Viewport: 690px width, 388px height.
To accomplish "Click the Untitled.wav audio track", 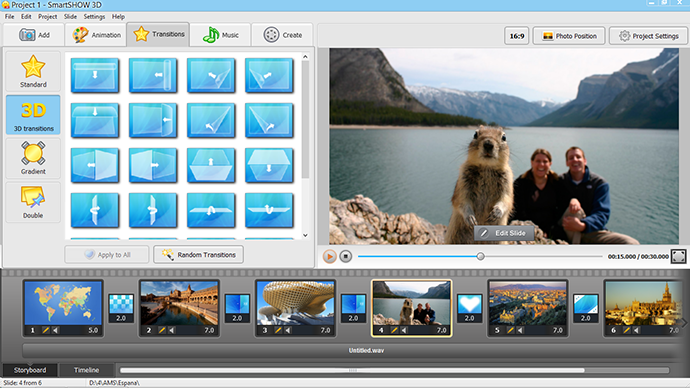I will [353, 351].
